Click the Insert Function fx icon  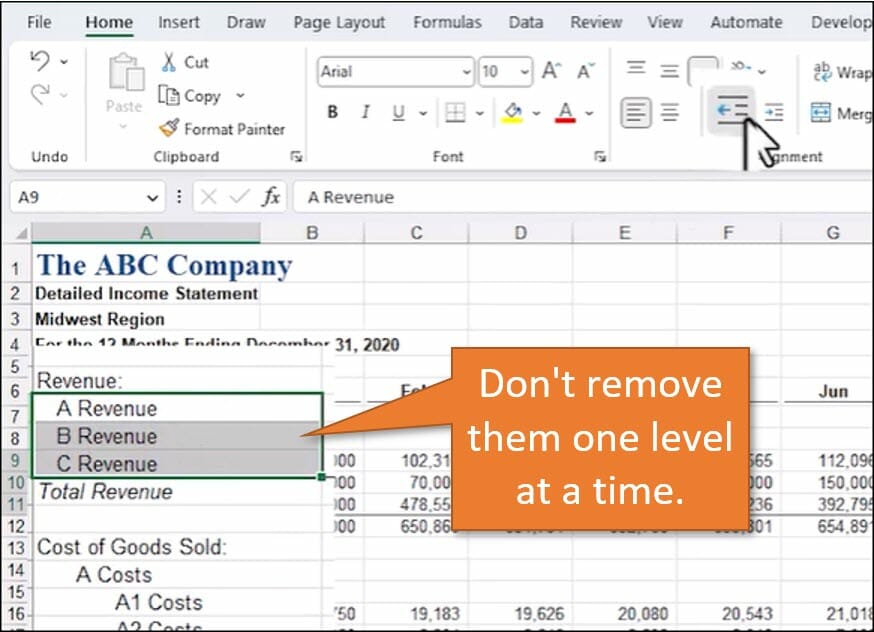pos(271,197)
